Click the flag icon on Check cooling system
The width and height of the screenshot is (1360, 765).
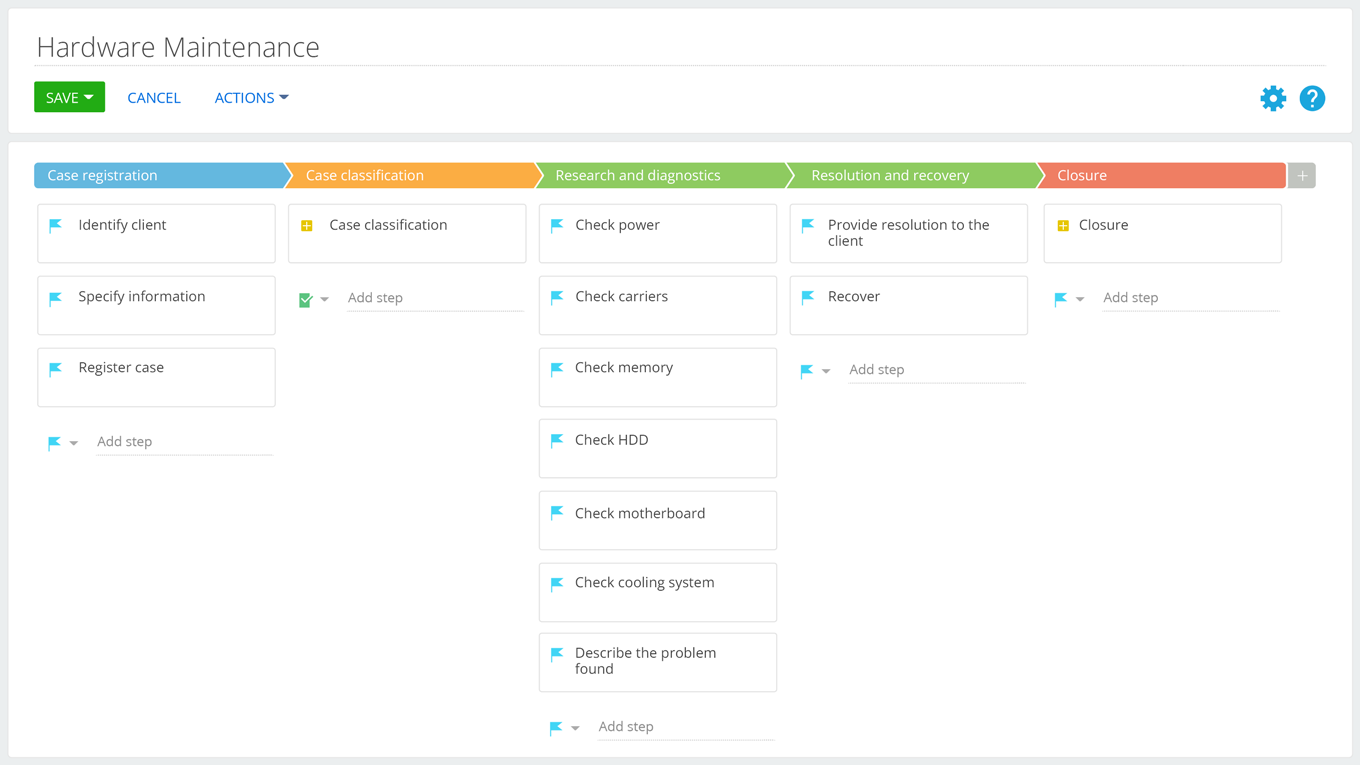pos(557,584)
